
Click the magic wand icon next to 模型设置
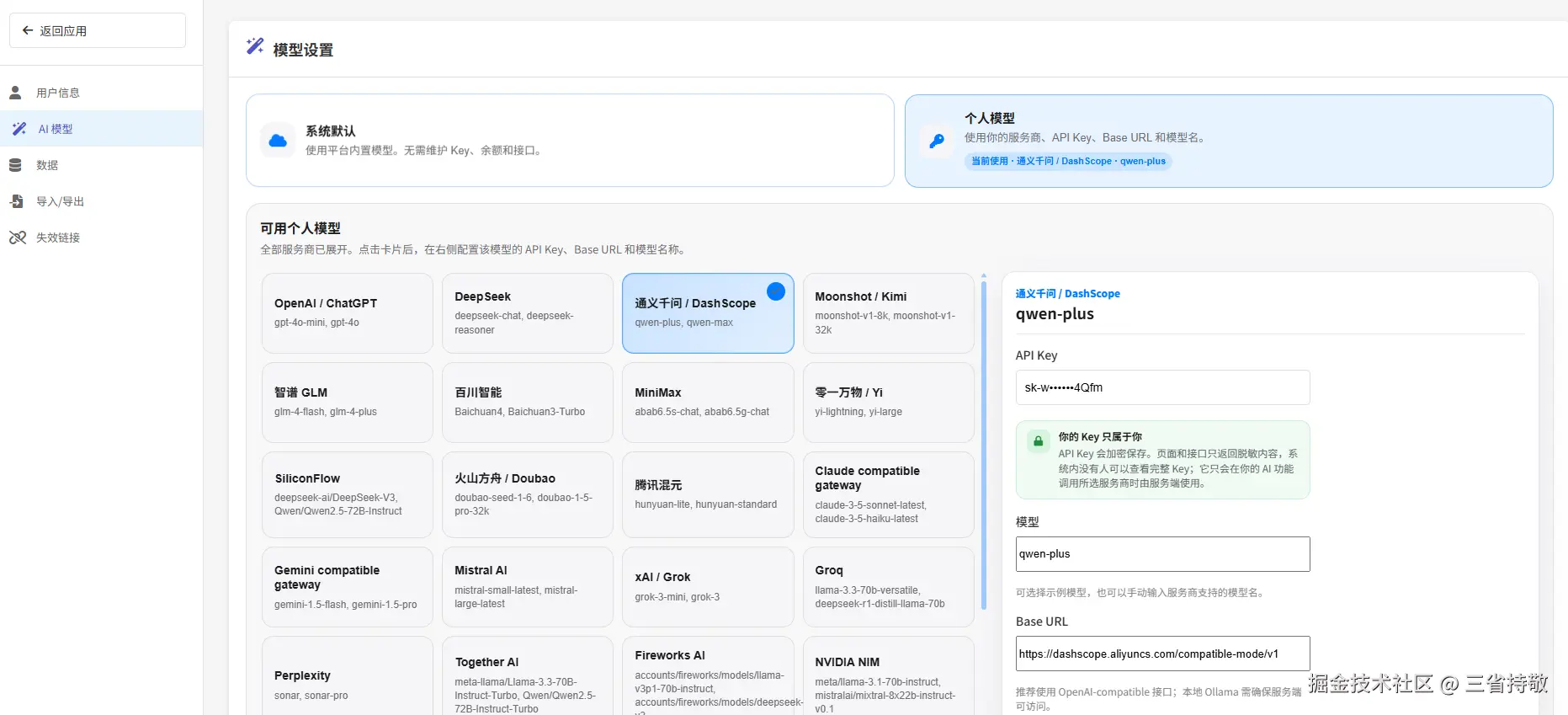pos(255,45)
